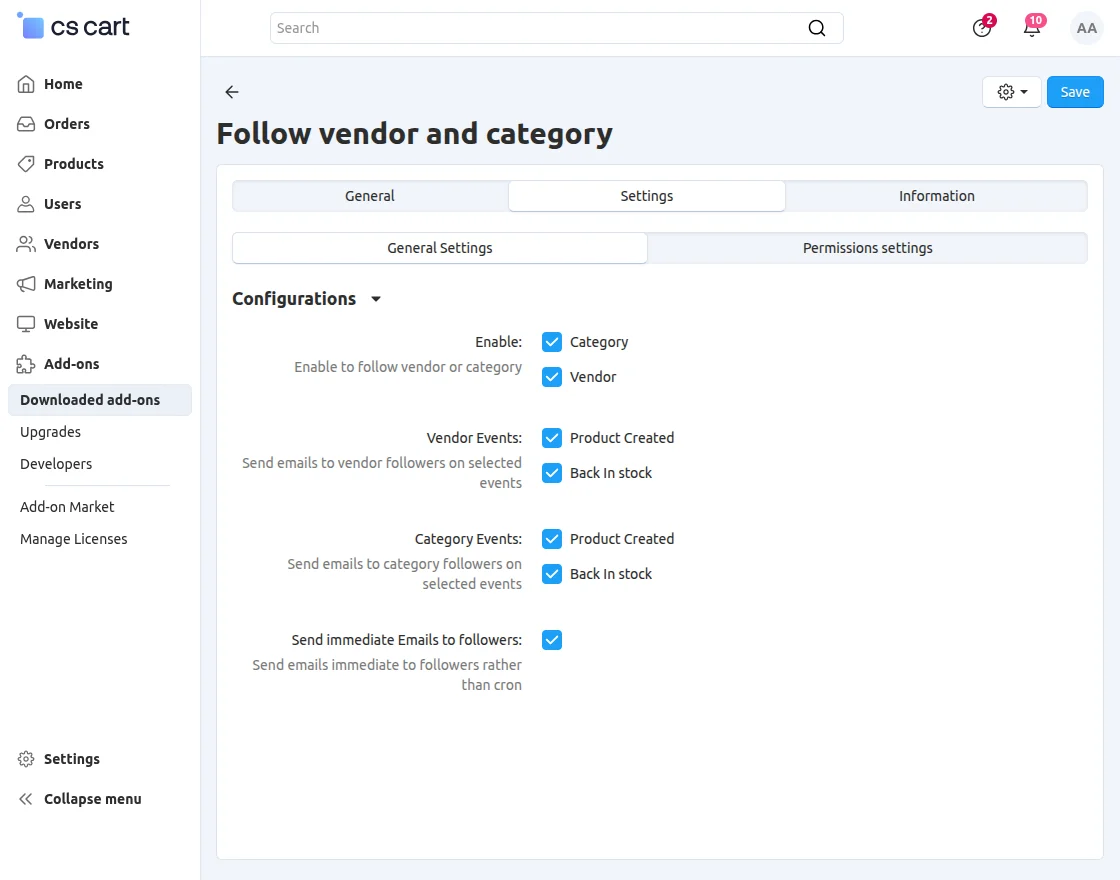Click the Category checkbox label text
Viewport: 1120px width, 880px height.
point(599,341)
